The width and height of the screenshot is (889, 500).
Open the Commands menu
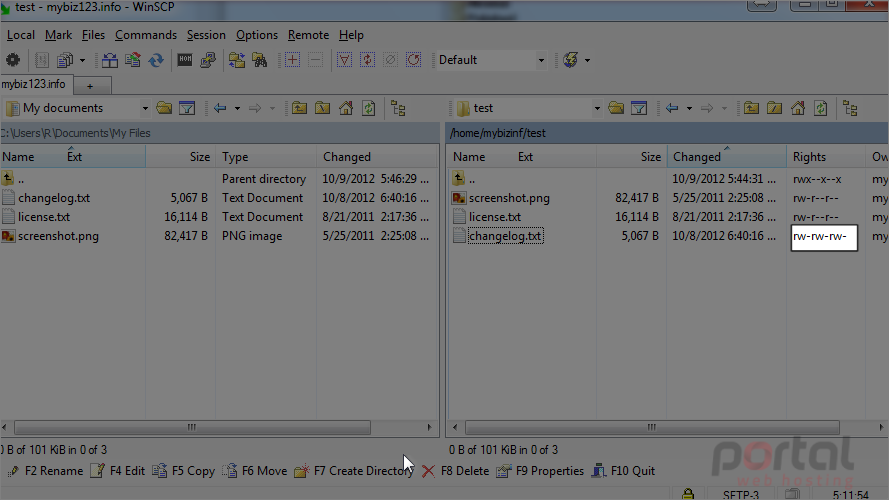(146, 35)
